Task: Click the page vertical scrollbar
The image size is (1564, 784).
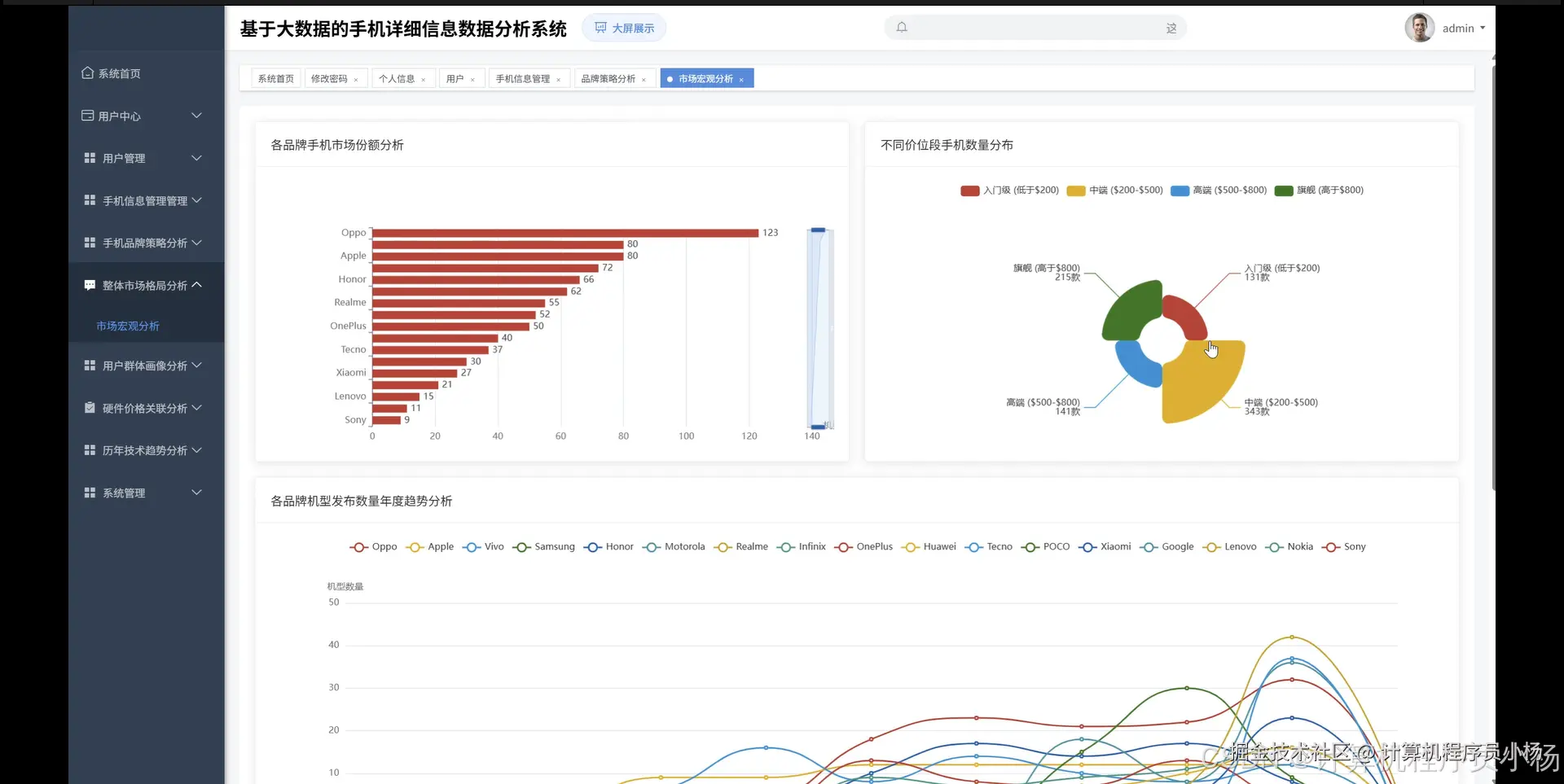Action: point(1493,277)
